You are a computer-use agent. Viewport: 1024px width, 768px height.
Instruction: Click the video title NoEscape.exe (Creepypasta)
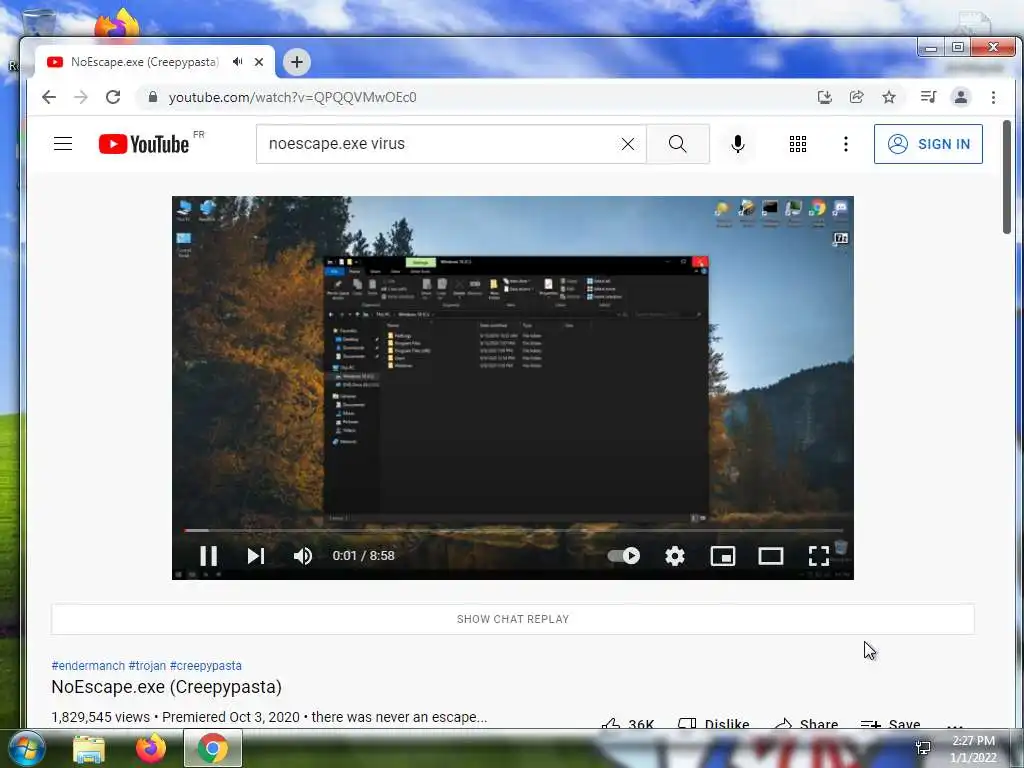tap(167, 687)
